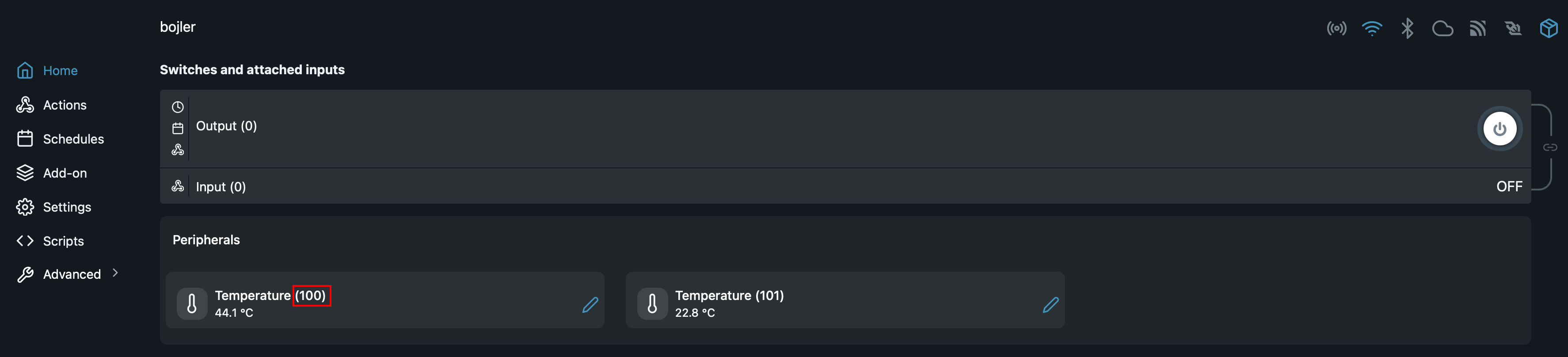Expand the Advanced menu

[x=115, y=273]
